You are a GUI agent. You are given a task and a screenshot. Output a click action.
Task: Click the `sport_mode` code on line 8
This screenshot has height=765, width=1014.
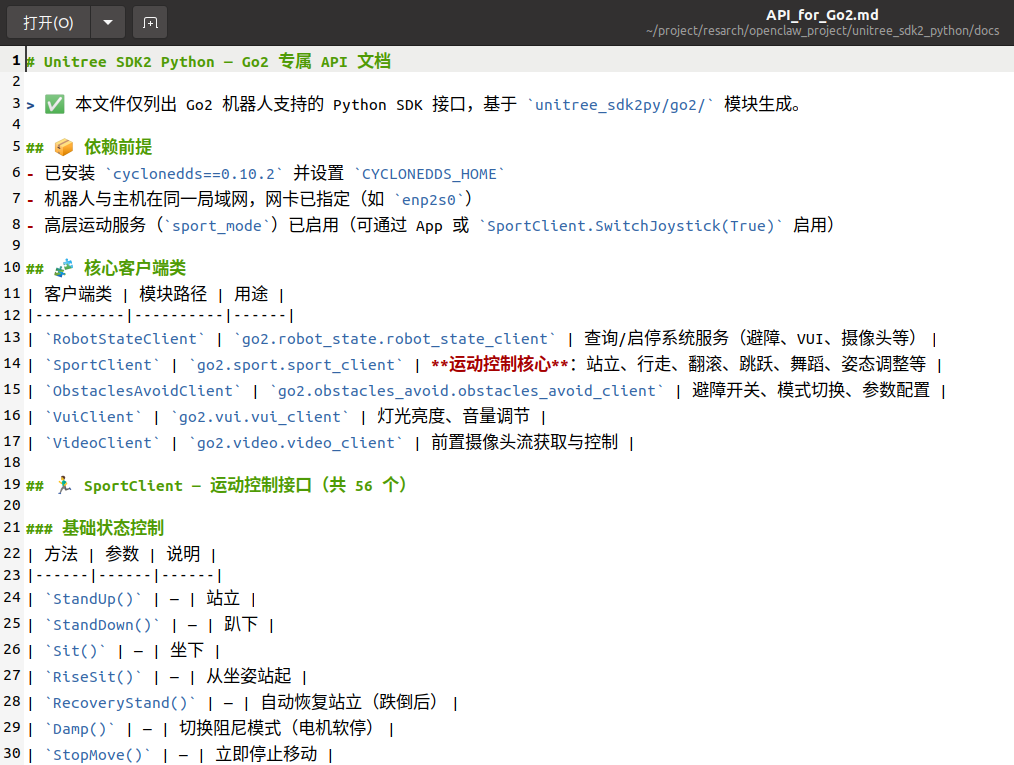pyautogui.click(x=217, y=226)
